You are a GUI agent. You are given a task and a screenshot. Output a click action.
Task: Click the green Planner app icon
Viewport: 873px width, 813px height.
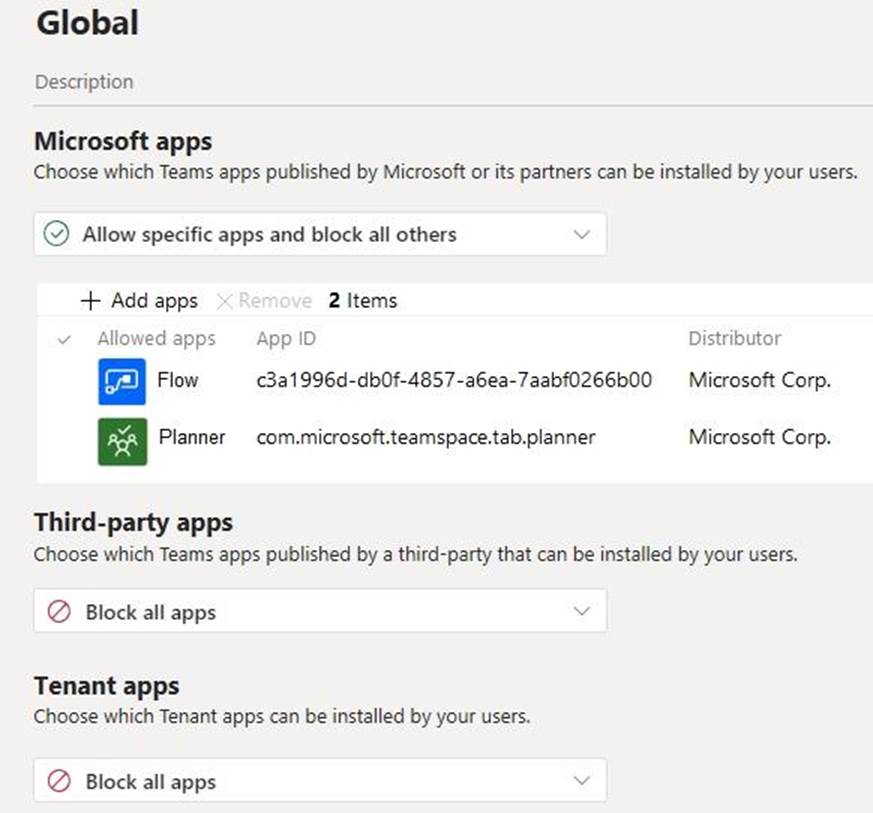pos(122,440)
